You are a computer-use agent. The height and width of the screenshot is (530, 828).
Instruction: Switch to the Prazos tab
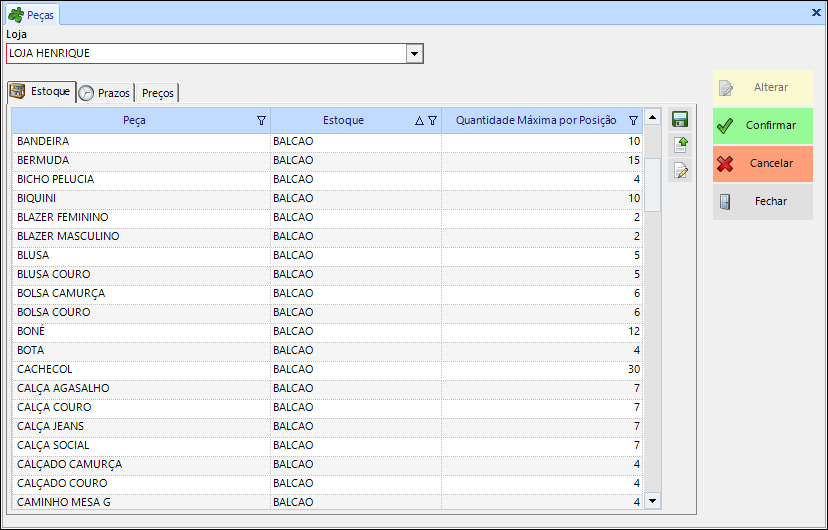[x=106, y=93]
